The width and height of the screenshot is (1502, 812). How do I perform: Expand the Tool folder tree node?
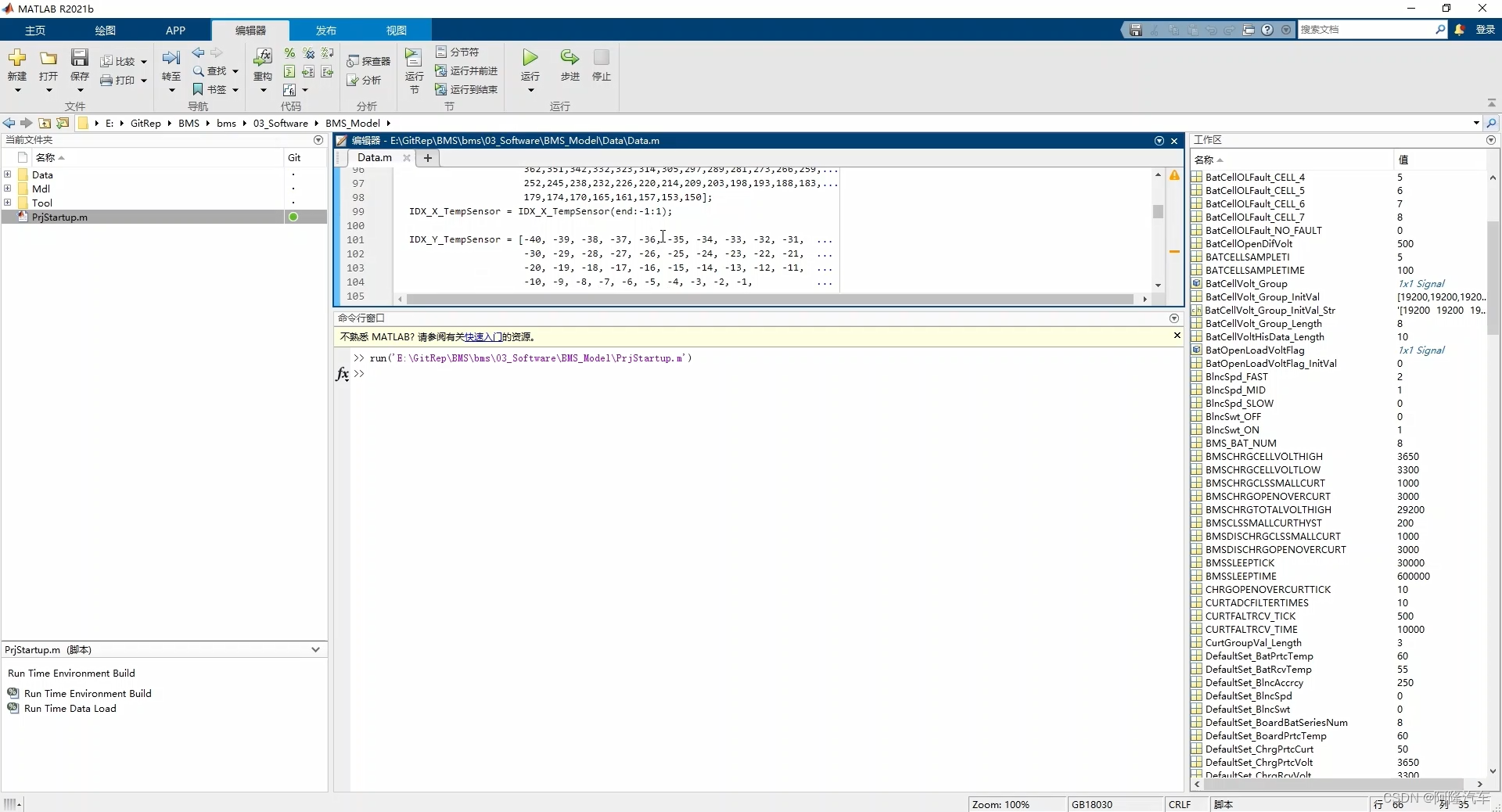[x=7, y=203]
